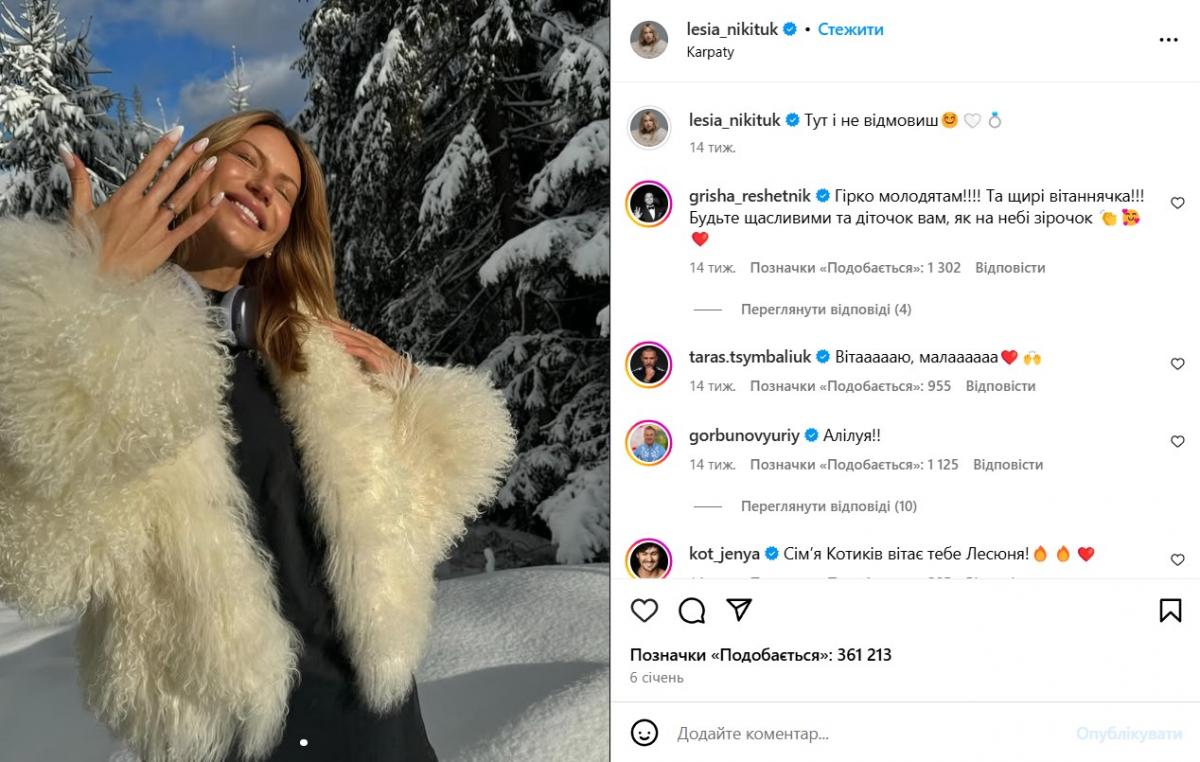Like grisha_reshetnik's comment
This screenshot has width=1200, height=762.
coord(1177,203)
